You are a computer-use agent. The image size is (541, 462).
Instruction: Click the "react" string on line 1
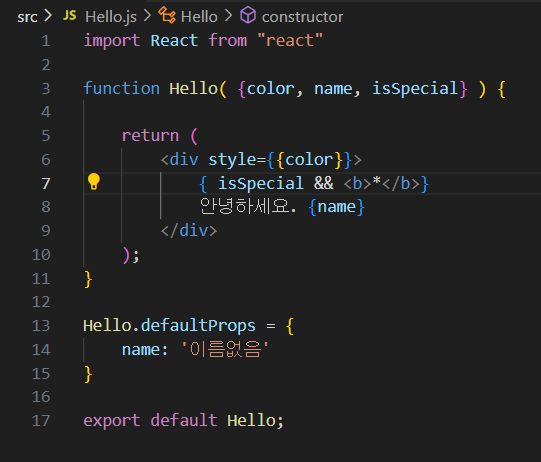[290, 40]
